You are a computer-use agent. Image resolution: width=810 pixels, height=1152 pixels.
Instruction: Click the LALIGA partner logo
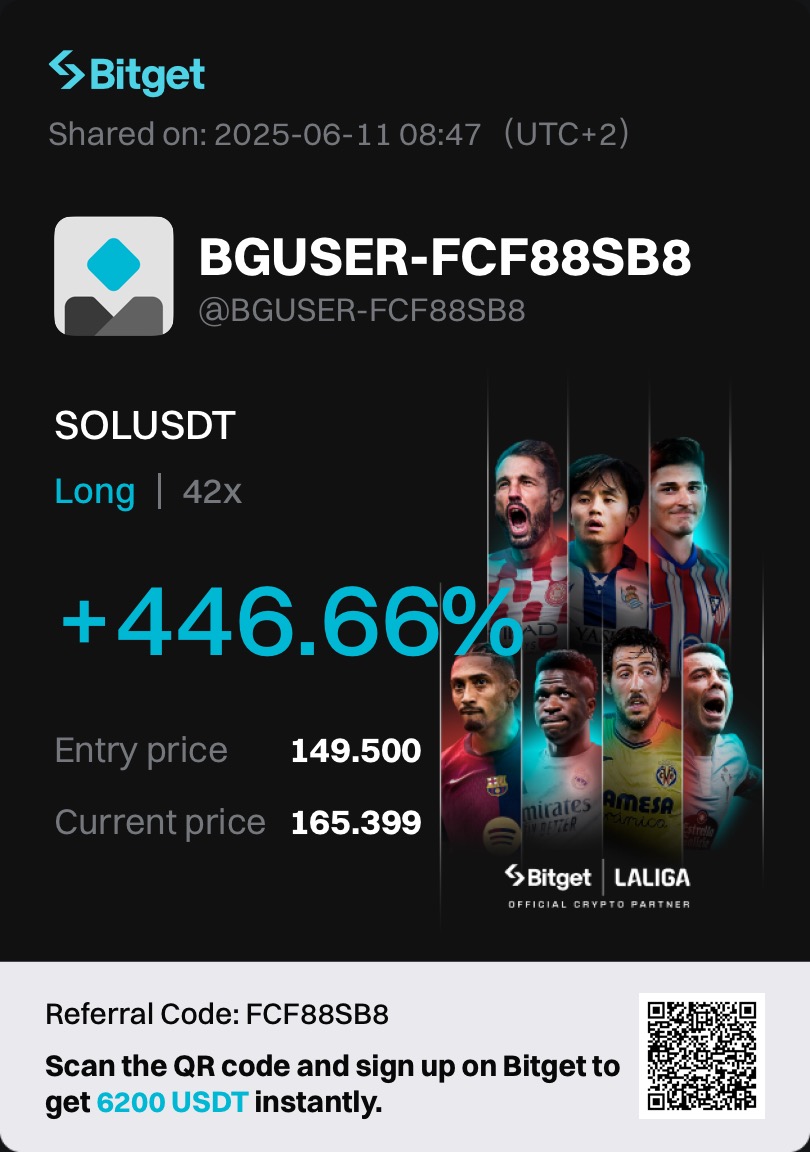652,877
